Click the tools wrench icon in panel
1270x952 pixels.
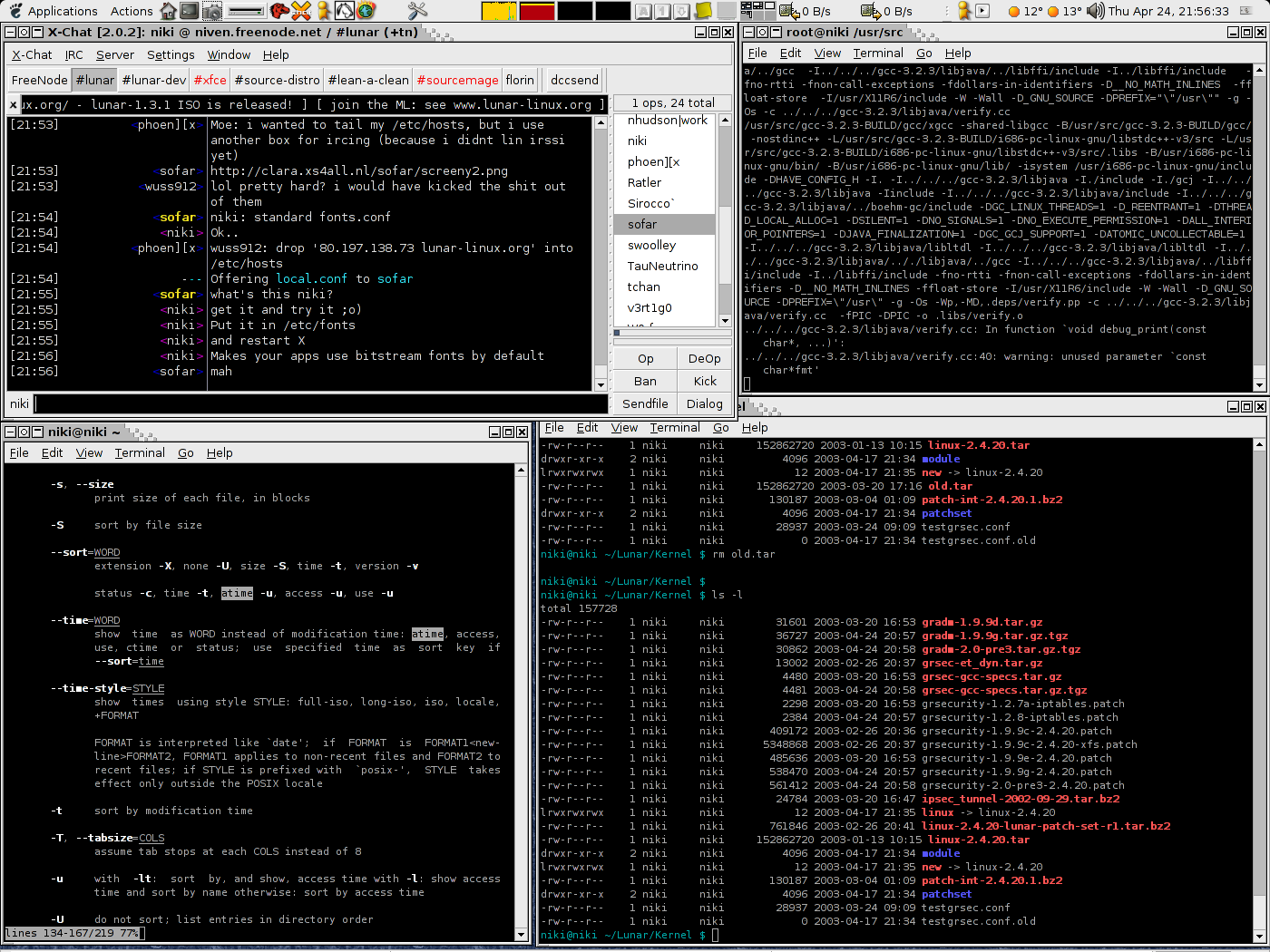[417, 11]
